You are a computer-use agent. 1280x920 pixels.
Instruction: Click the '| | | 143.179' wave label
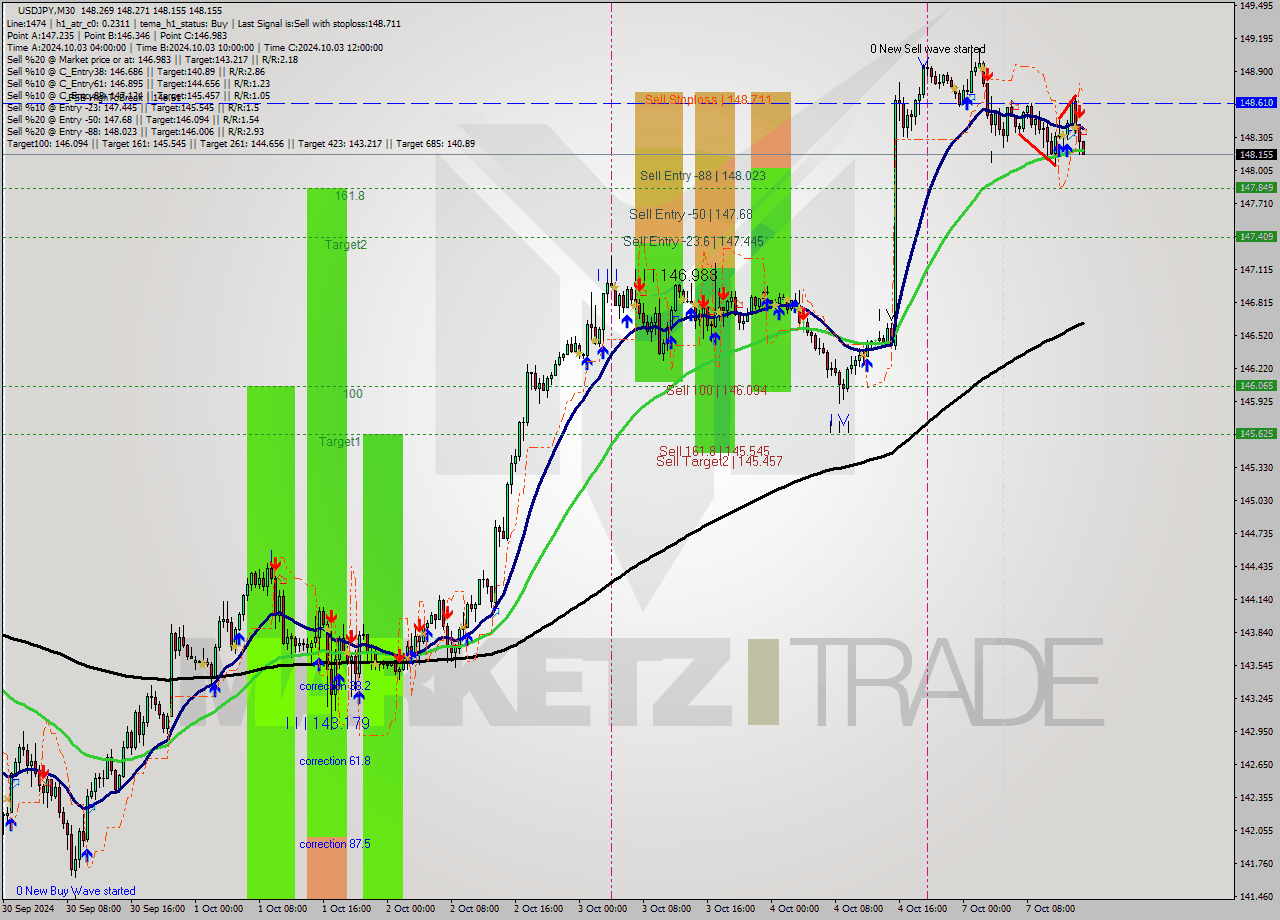click(328, 723)
